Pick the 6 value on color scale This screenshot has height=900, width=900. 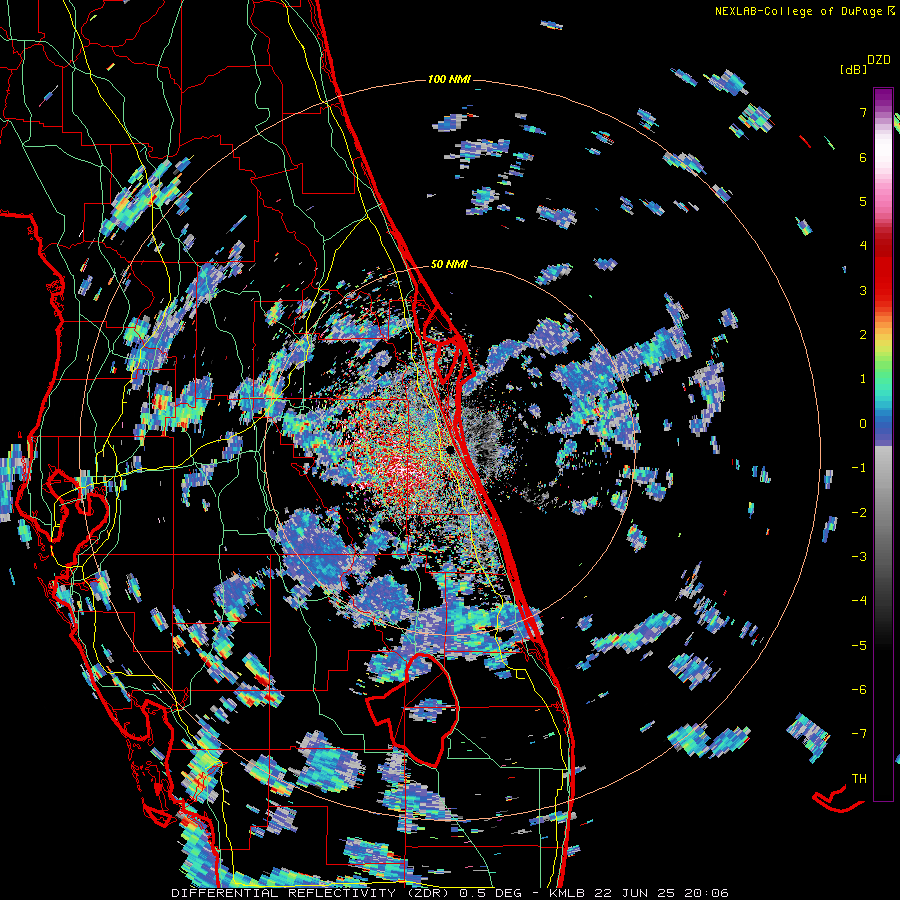pos(863,157)
